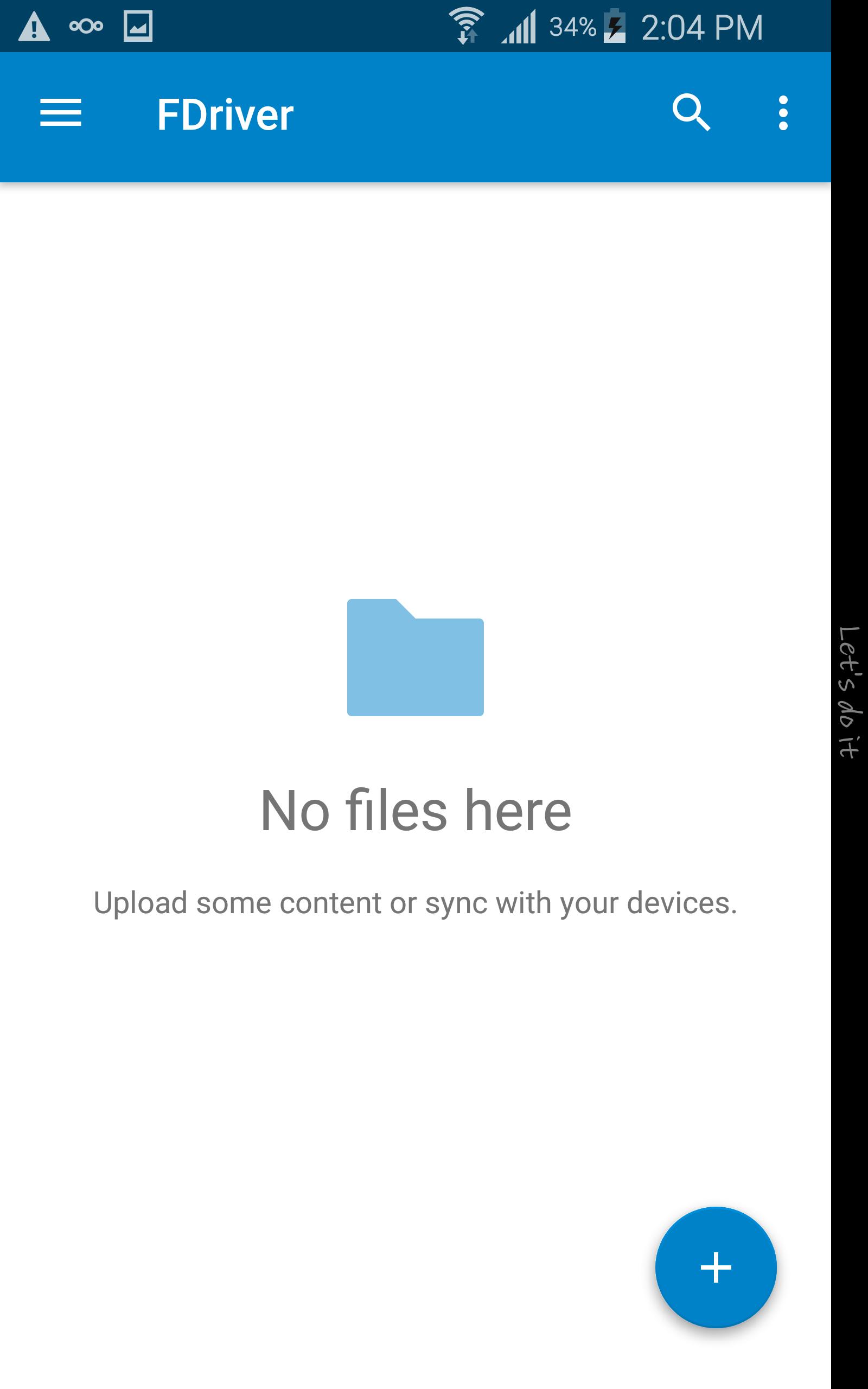Tap the cellular signal bars icon

(x=519, y=27)
